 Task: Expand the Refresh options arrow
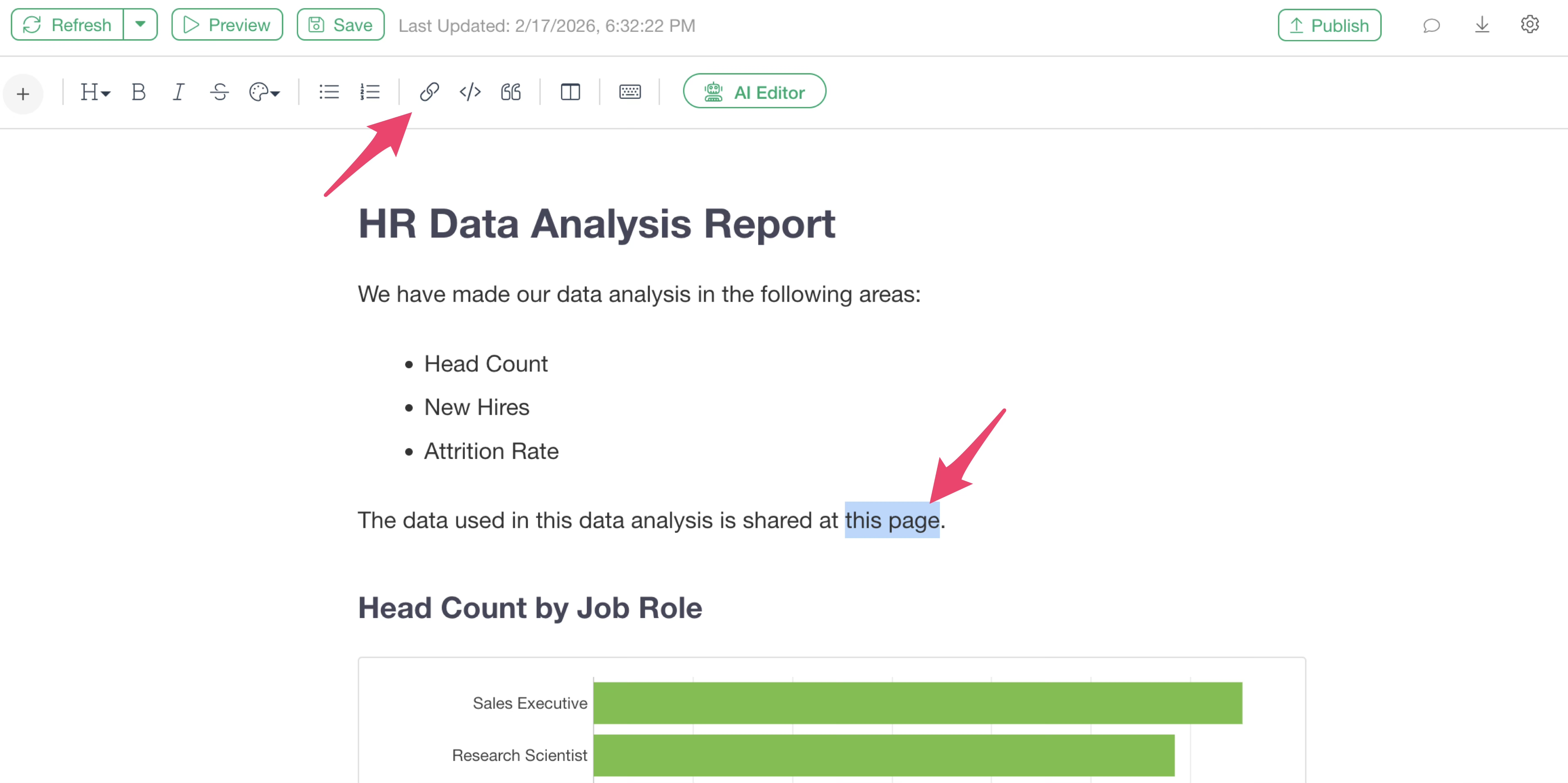pyautogui.click(x=140, y=25)
